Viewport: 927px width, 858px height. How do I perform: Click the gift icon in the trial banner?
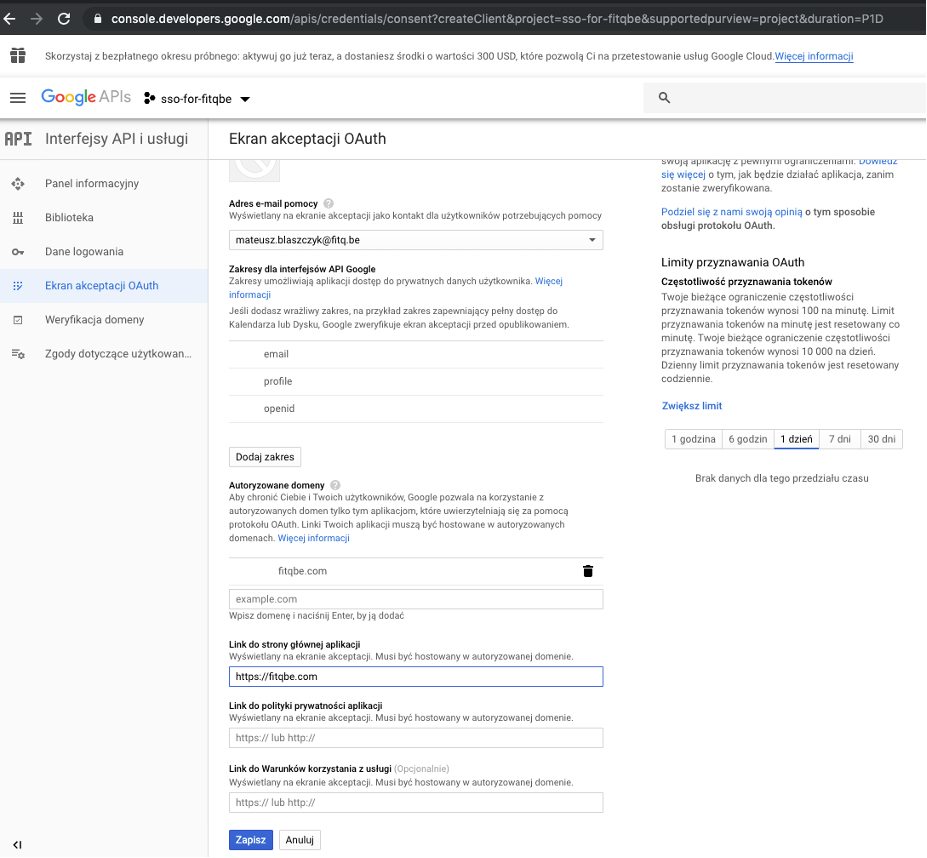(x=18, y=56)
